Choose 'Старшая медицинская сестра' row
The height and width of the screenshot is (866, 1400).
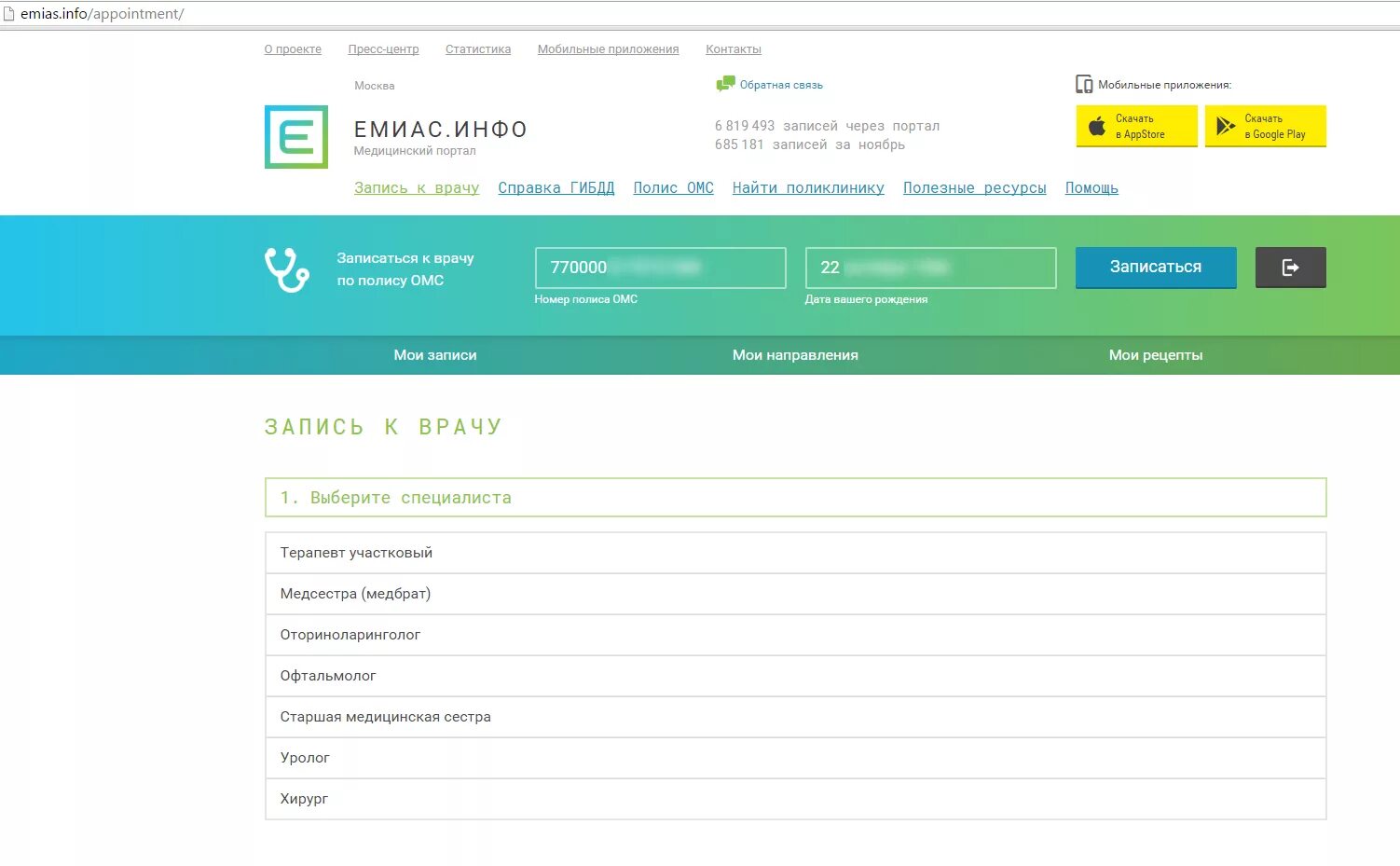[796, 717]
